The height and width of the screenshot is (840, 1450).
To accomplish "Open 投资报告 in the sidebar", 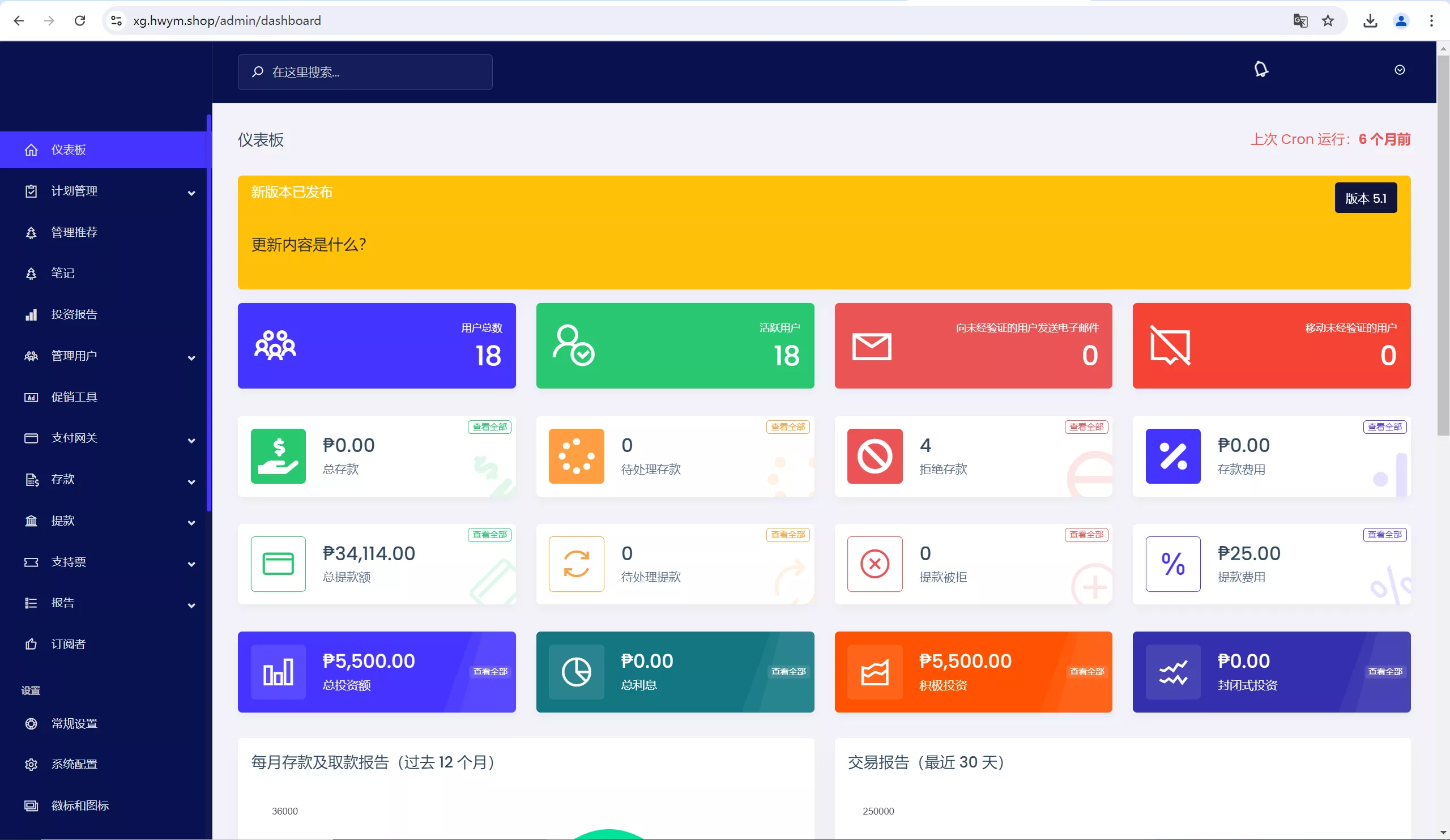I will pyautogui.click(x=74, y=315).
